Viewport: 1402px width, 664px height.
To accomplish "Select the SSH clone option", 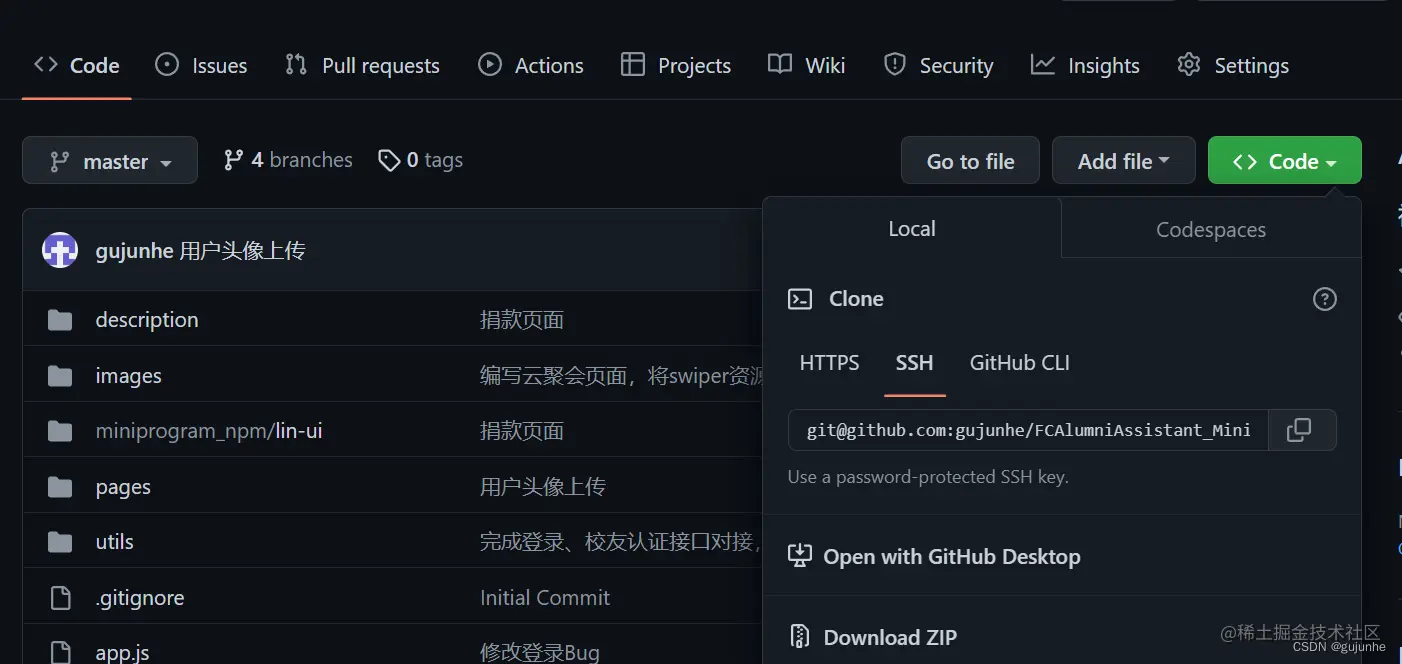I will (x=914, y=363).
